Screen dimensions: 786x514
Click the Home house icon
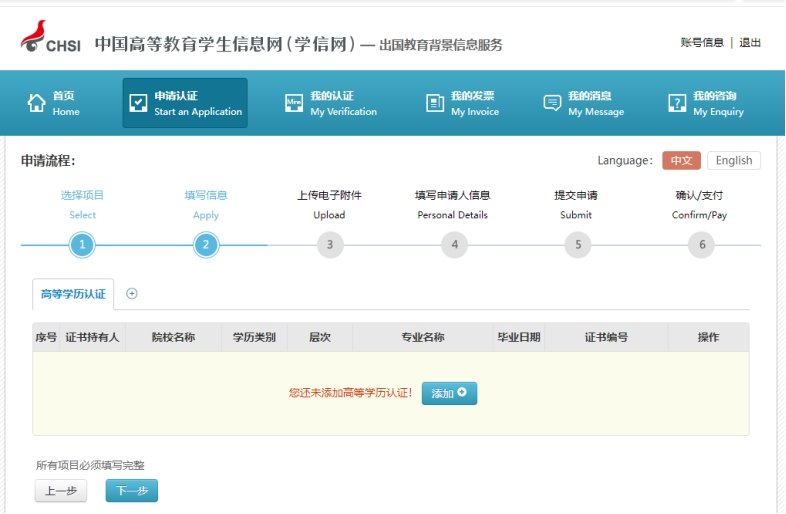[37, 103]
